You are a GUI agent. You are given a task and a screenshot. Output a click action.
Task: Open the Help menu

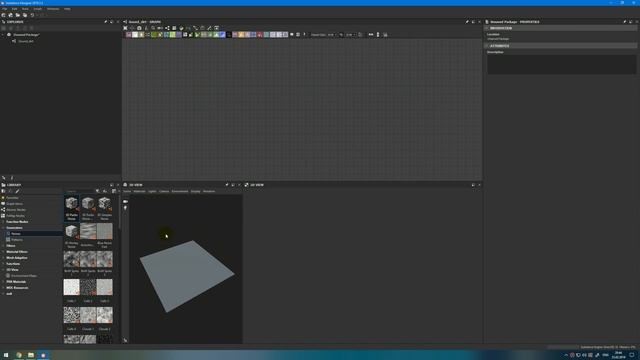coord(67,9)
